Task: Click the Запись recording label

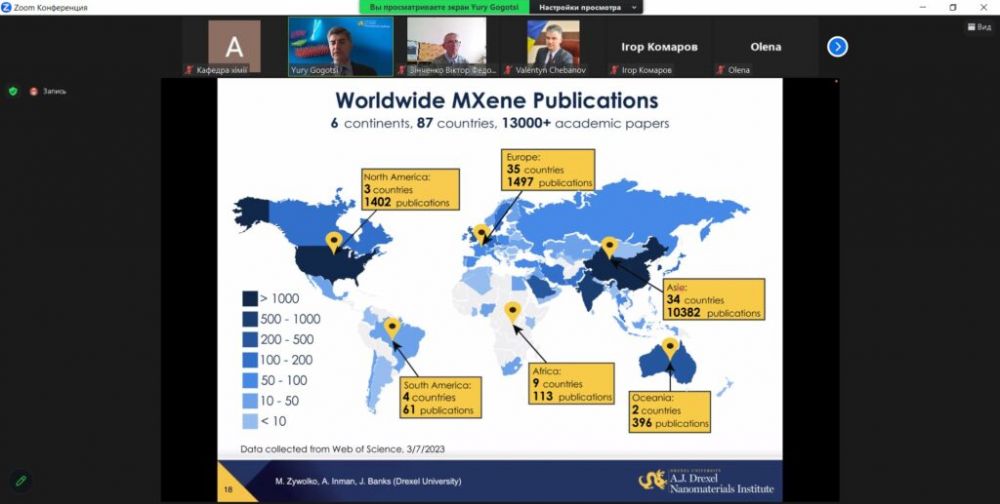Action: click(54, 91)
